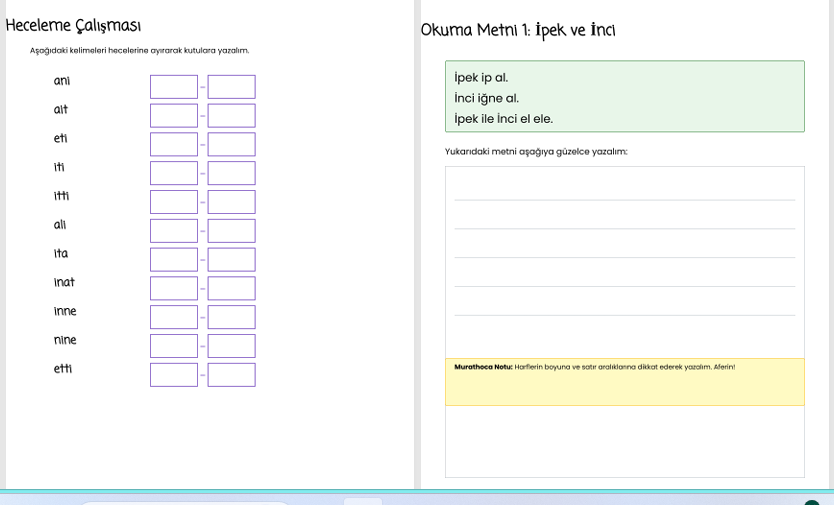Click the sentence "İpek ile İnci el ele."
This screenshot has width=834, height=505.
[x=503, y=119]
